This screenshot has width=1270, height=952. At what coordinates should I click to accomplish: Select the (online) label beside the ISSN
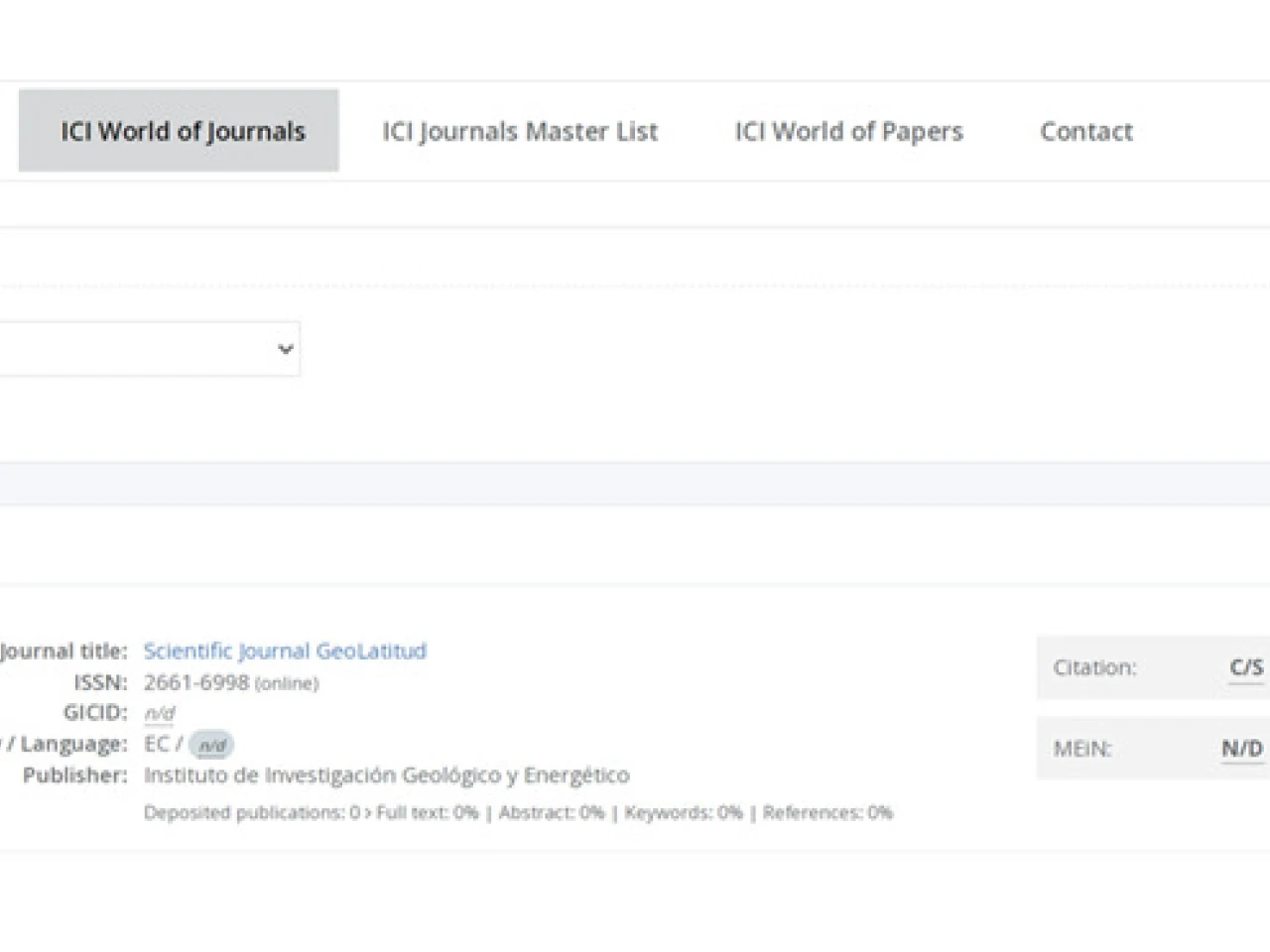287,683
